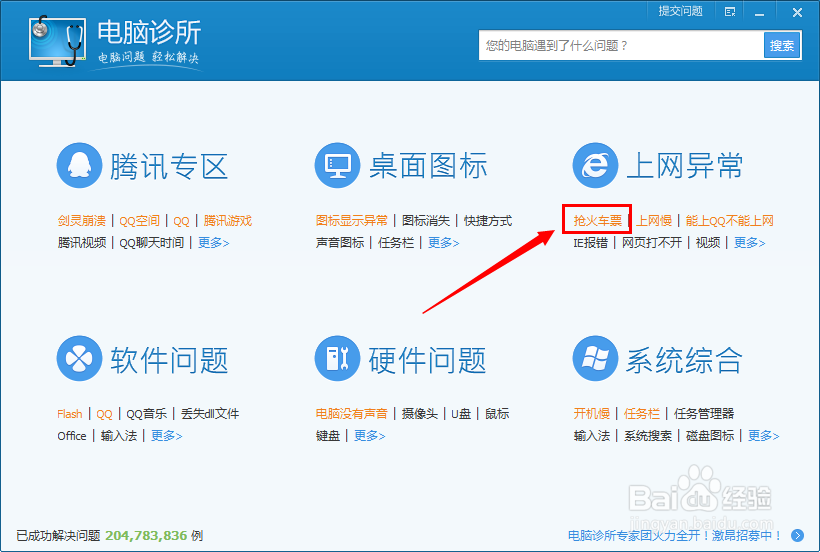Click the 视频 link
Image resolution: width=820 pixels, height=552 pixels.
tap(708, 243)
